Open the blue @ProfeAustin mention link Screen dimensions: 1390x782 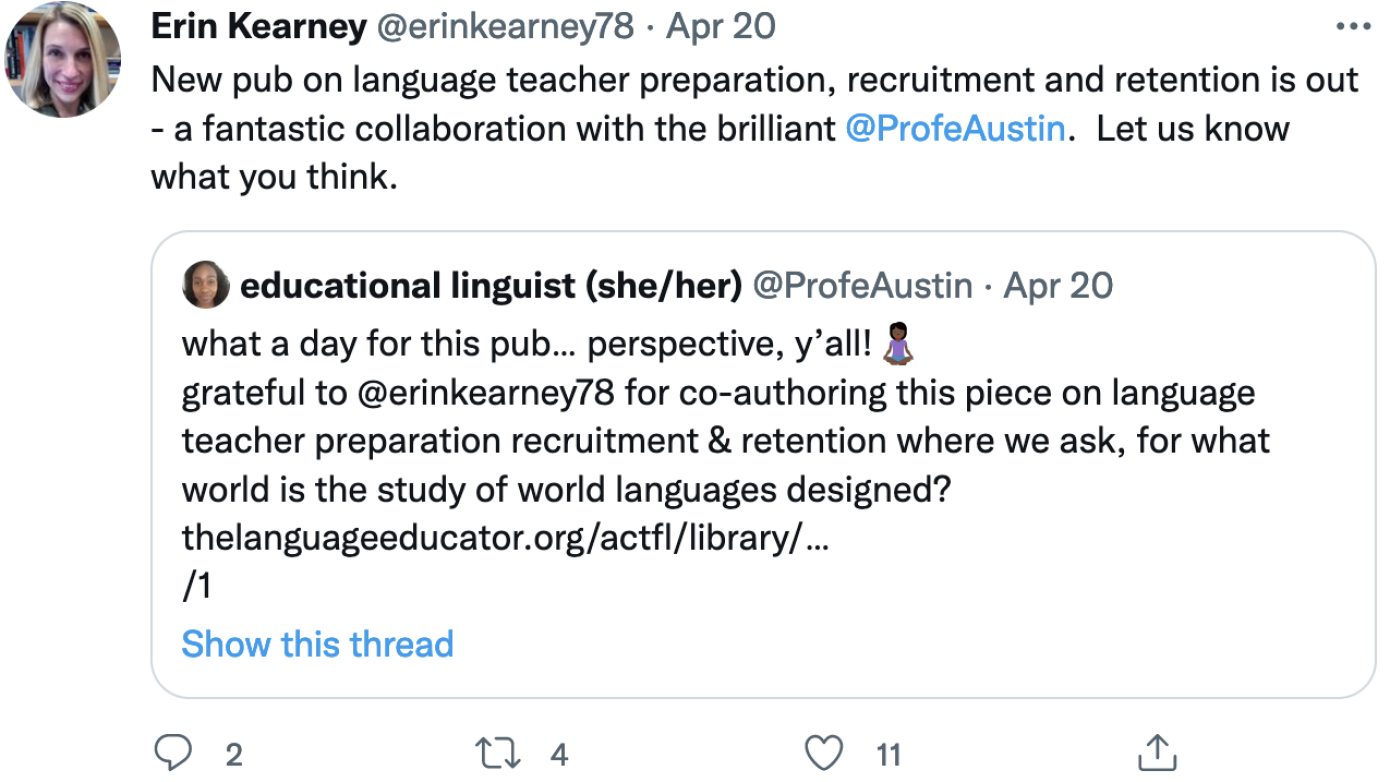point(955,129)
